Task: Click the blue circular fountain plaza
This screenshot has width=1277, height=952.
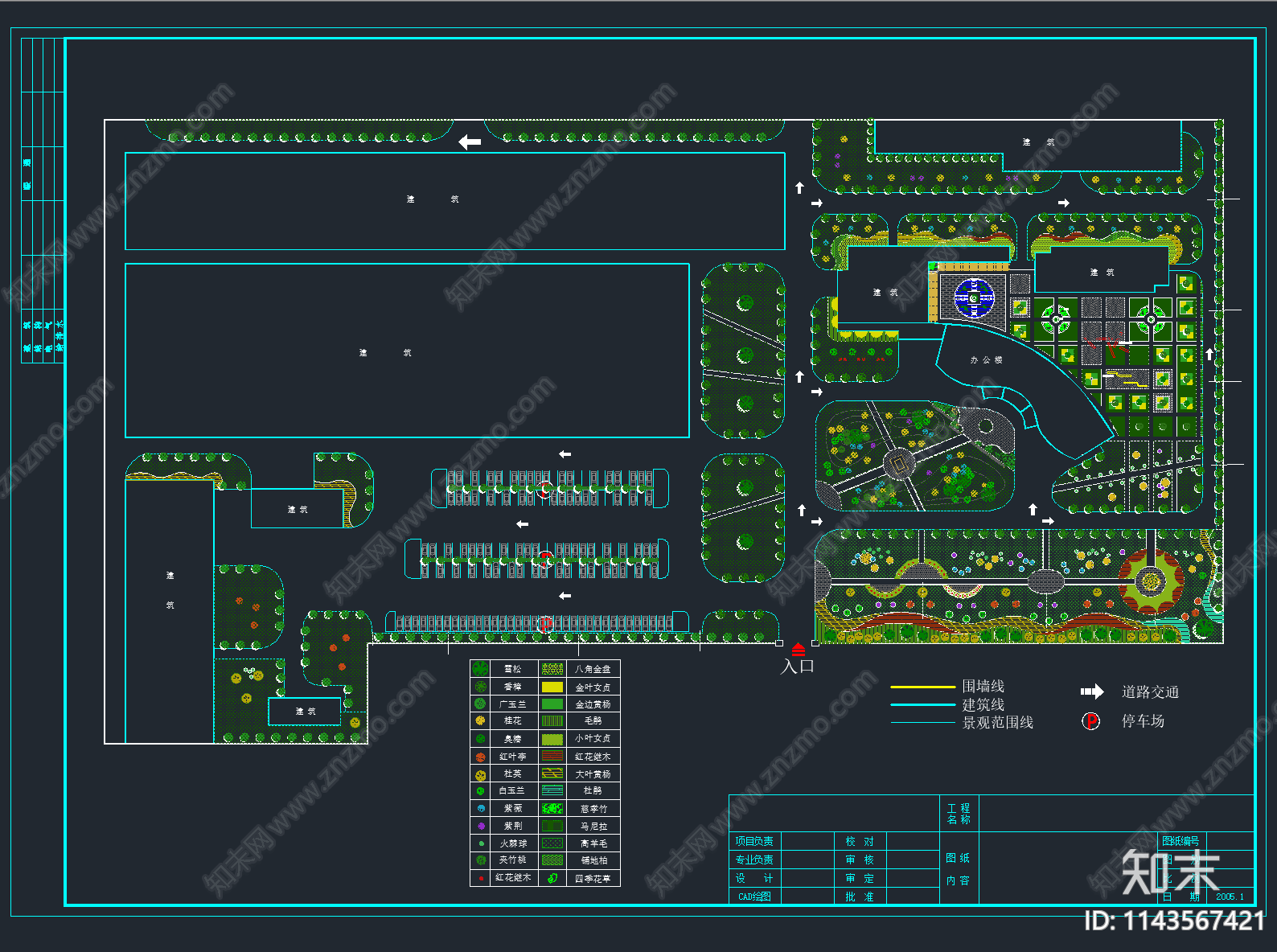Action: (x=974, y=298)
